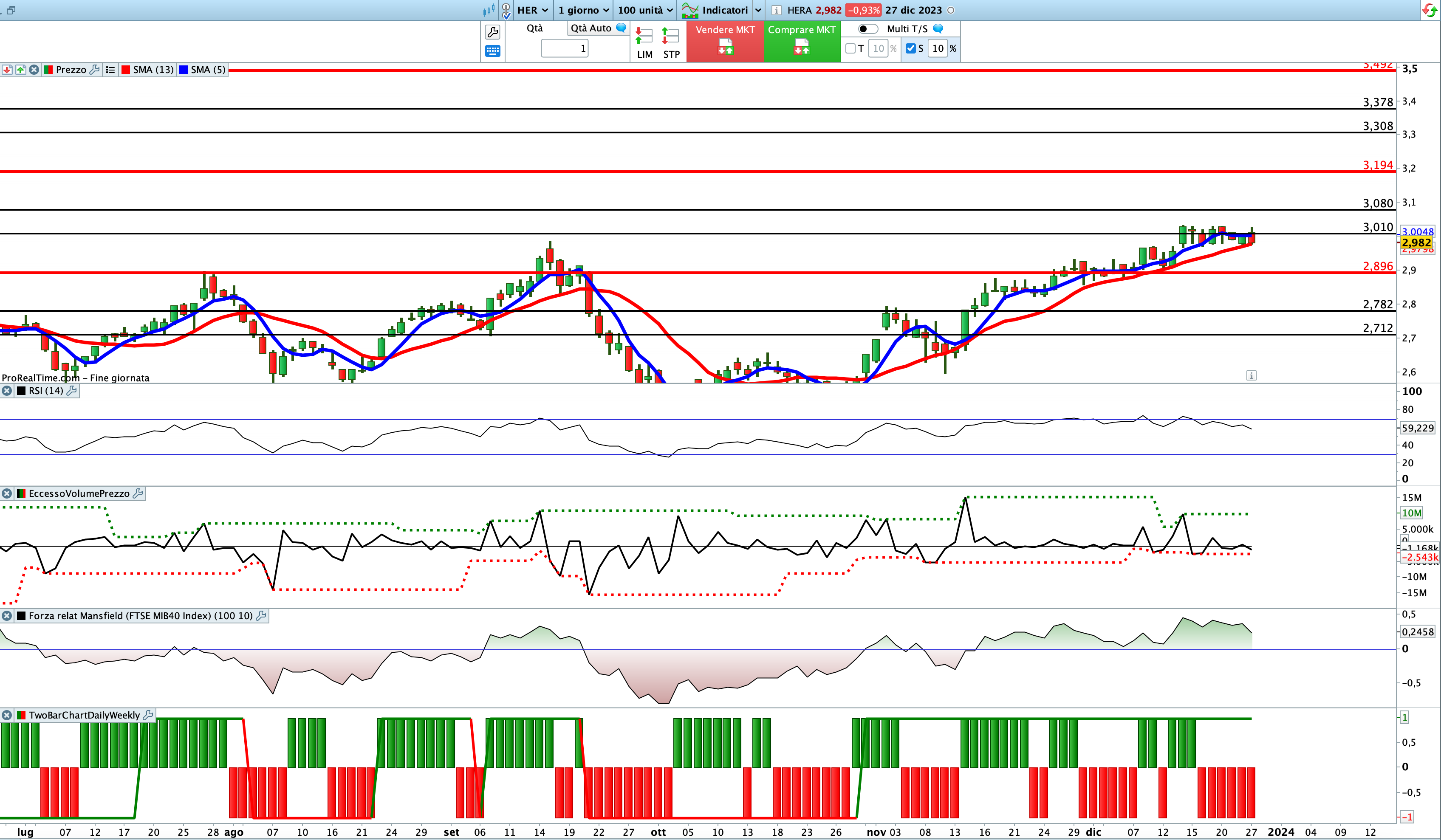Uncheck the S percentage checkbox

(x=910, y=48)
